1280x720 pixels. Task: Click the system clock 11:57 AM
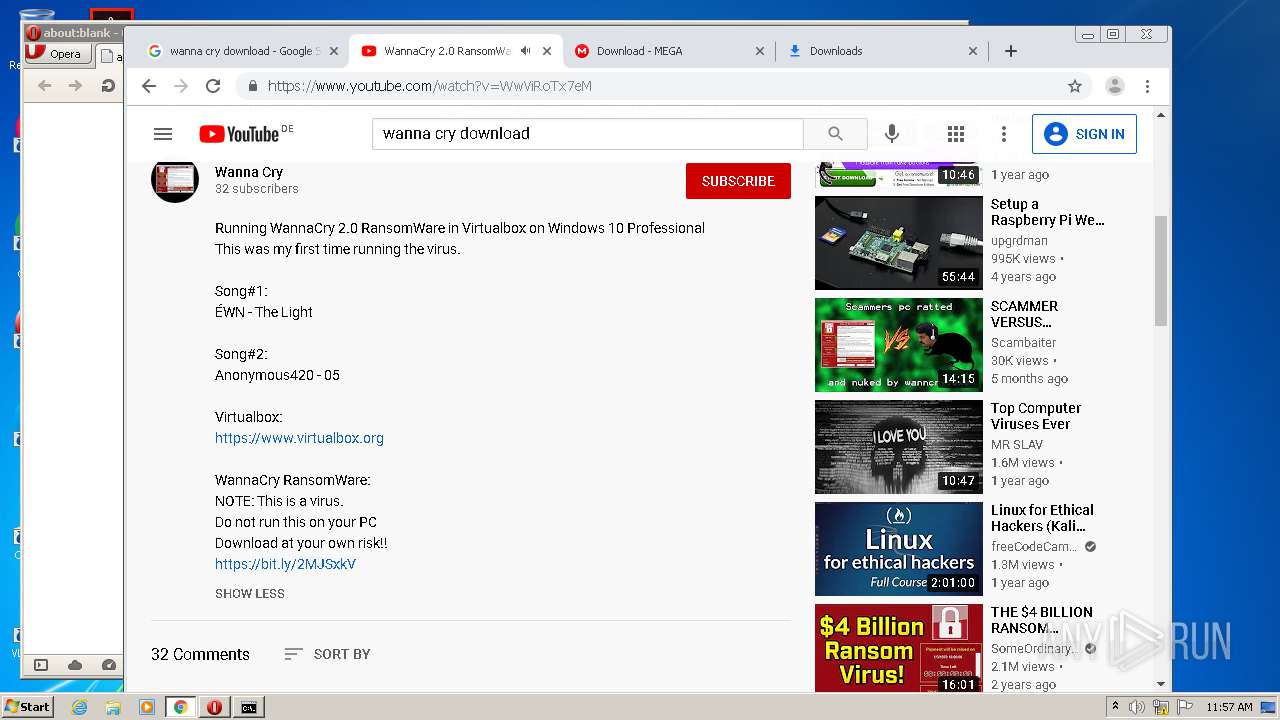click(1229, 707)
